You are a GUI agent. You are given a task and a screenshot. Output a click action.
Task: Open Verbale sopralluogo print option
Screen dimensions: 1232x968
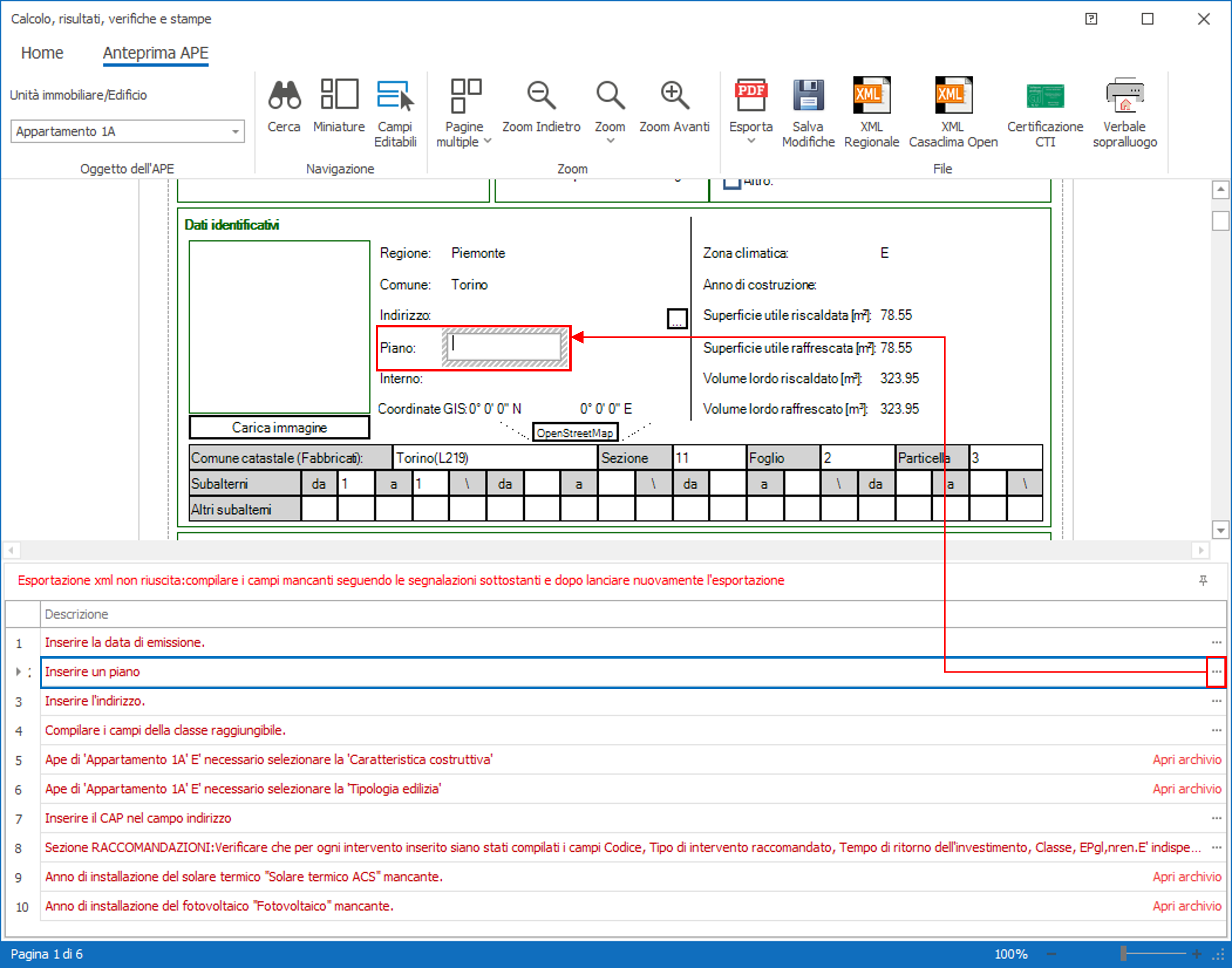tap(1125, 96)
